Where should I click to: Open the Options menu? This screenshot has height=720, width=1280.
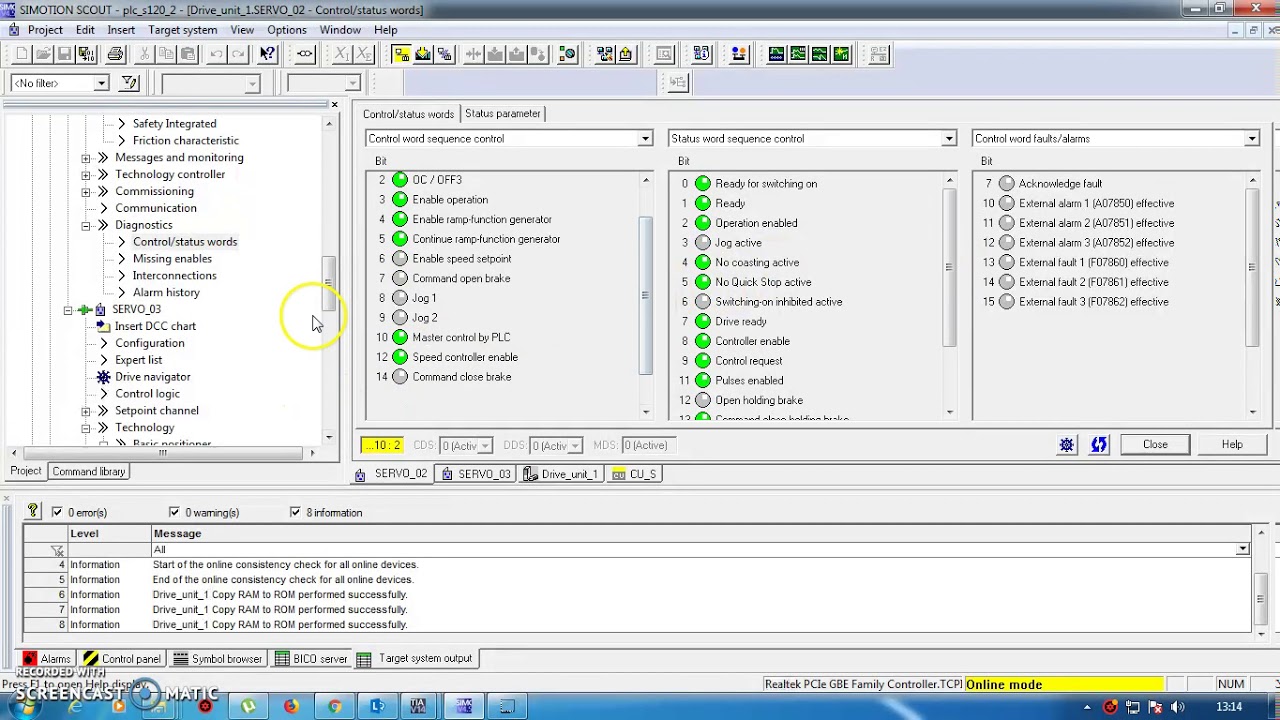pyautogui.click(x=287, y=30)
